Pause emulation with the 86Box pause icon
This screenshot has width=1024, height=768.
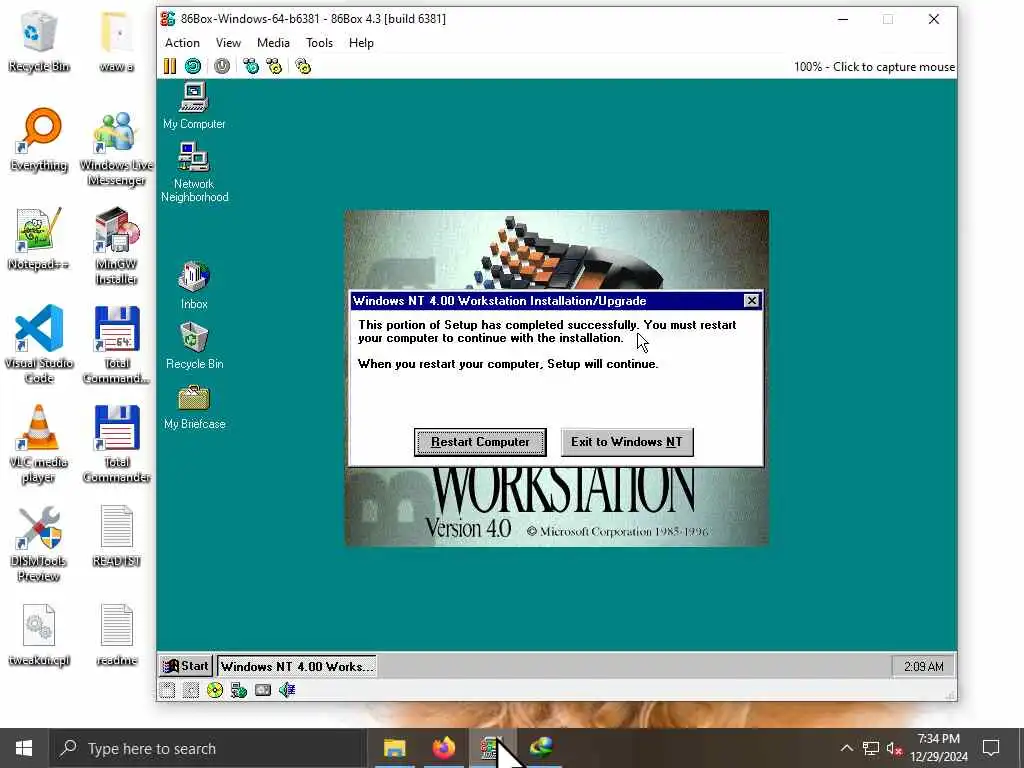pos(170,66)
